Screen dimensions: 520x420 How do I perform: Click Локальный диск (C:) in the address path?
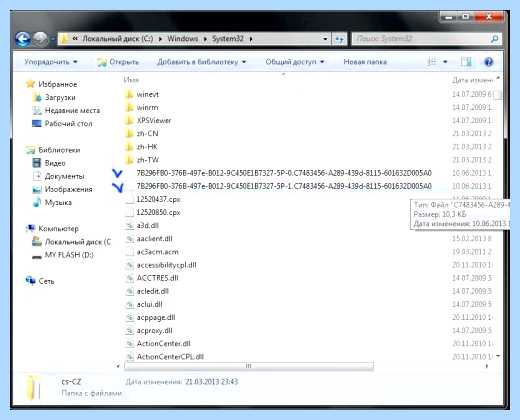point(118,39)
